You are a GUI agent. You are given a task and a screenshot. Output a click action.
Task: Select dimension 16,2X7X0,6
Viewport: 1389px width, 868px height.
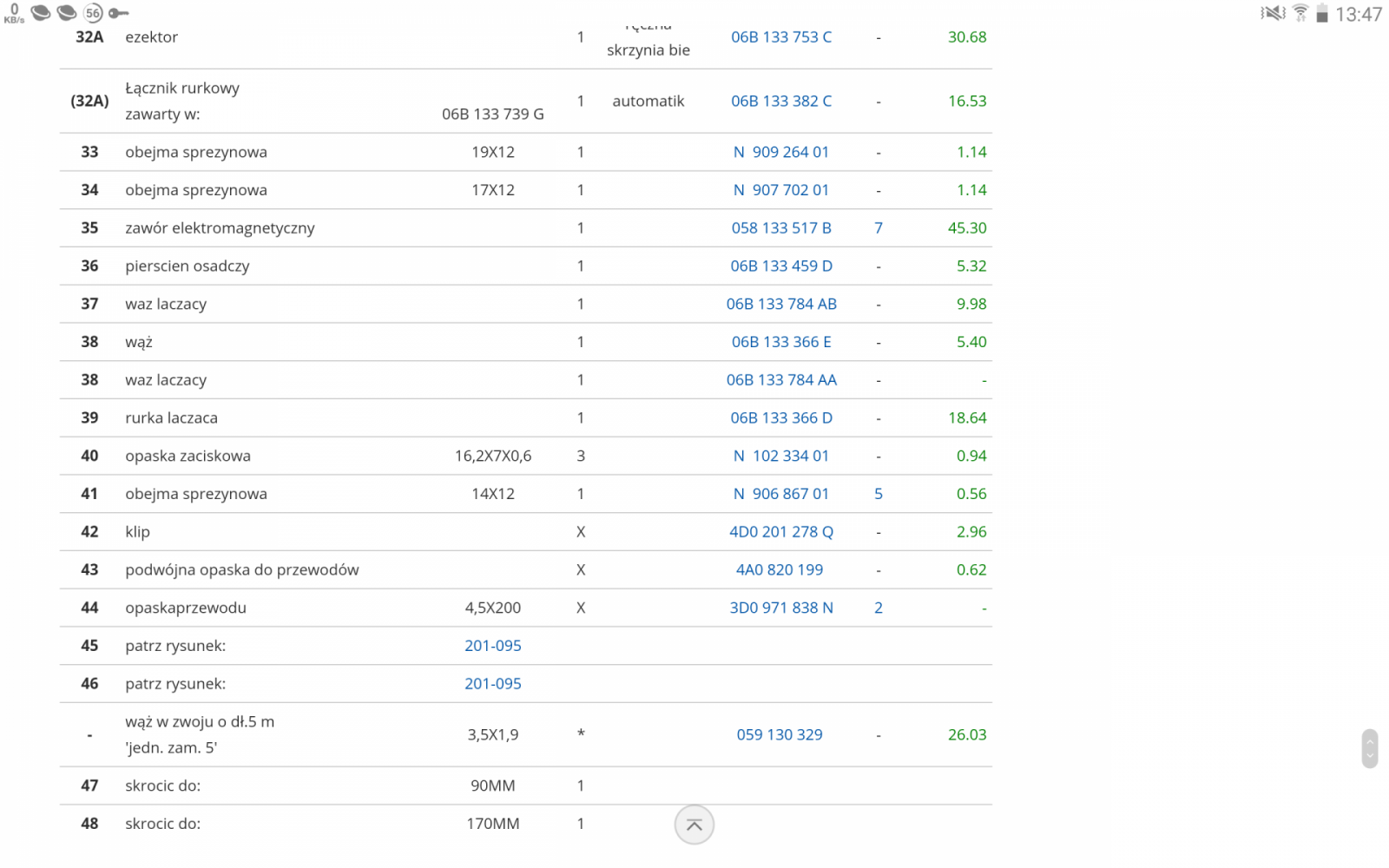493,457
